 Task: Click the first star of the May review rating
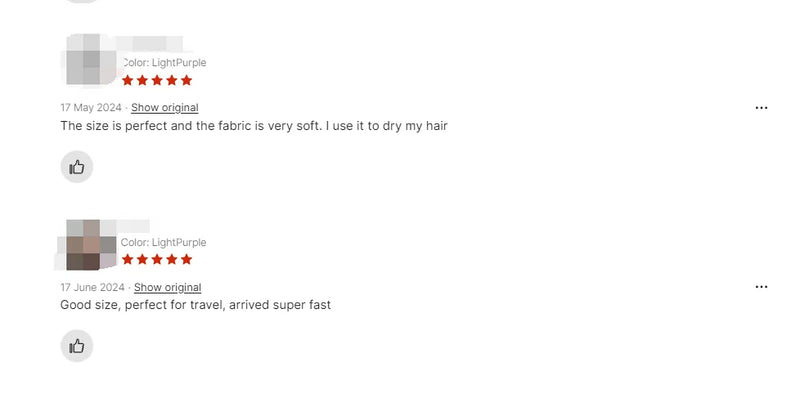click(x=128, y=80)
